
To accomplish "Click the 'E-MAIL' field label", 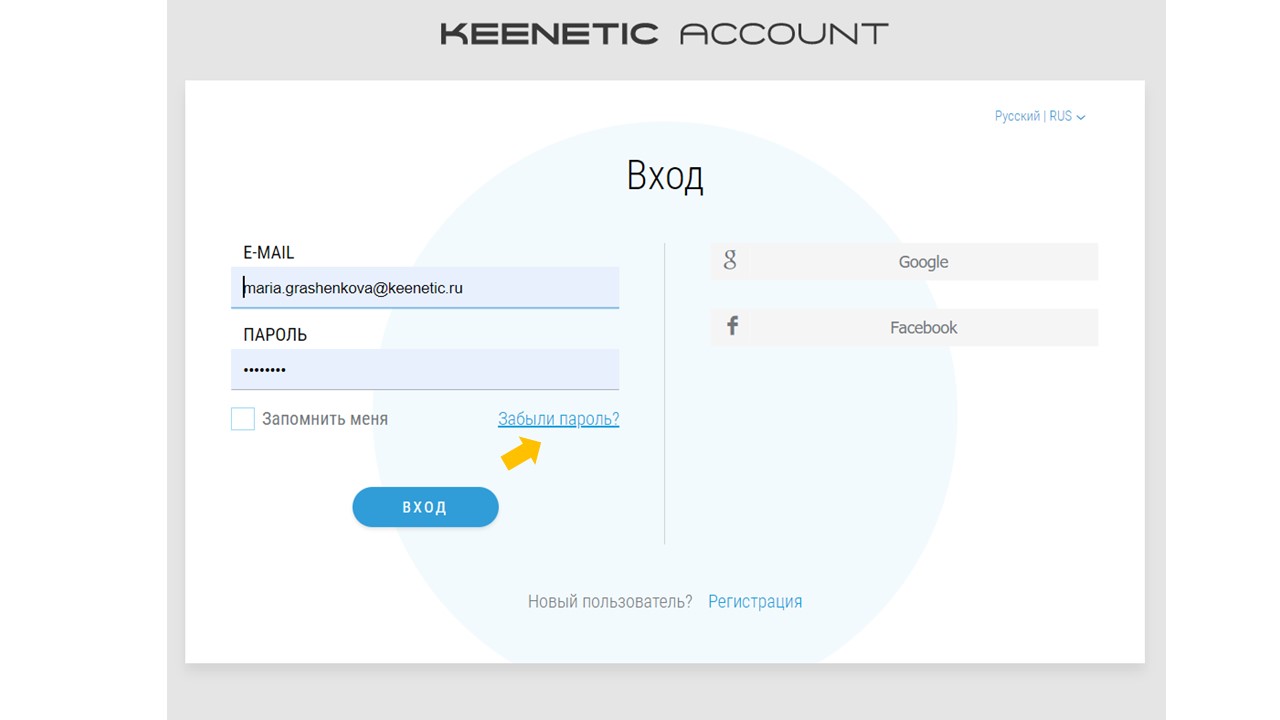I will coord(269,253).
